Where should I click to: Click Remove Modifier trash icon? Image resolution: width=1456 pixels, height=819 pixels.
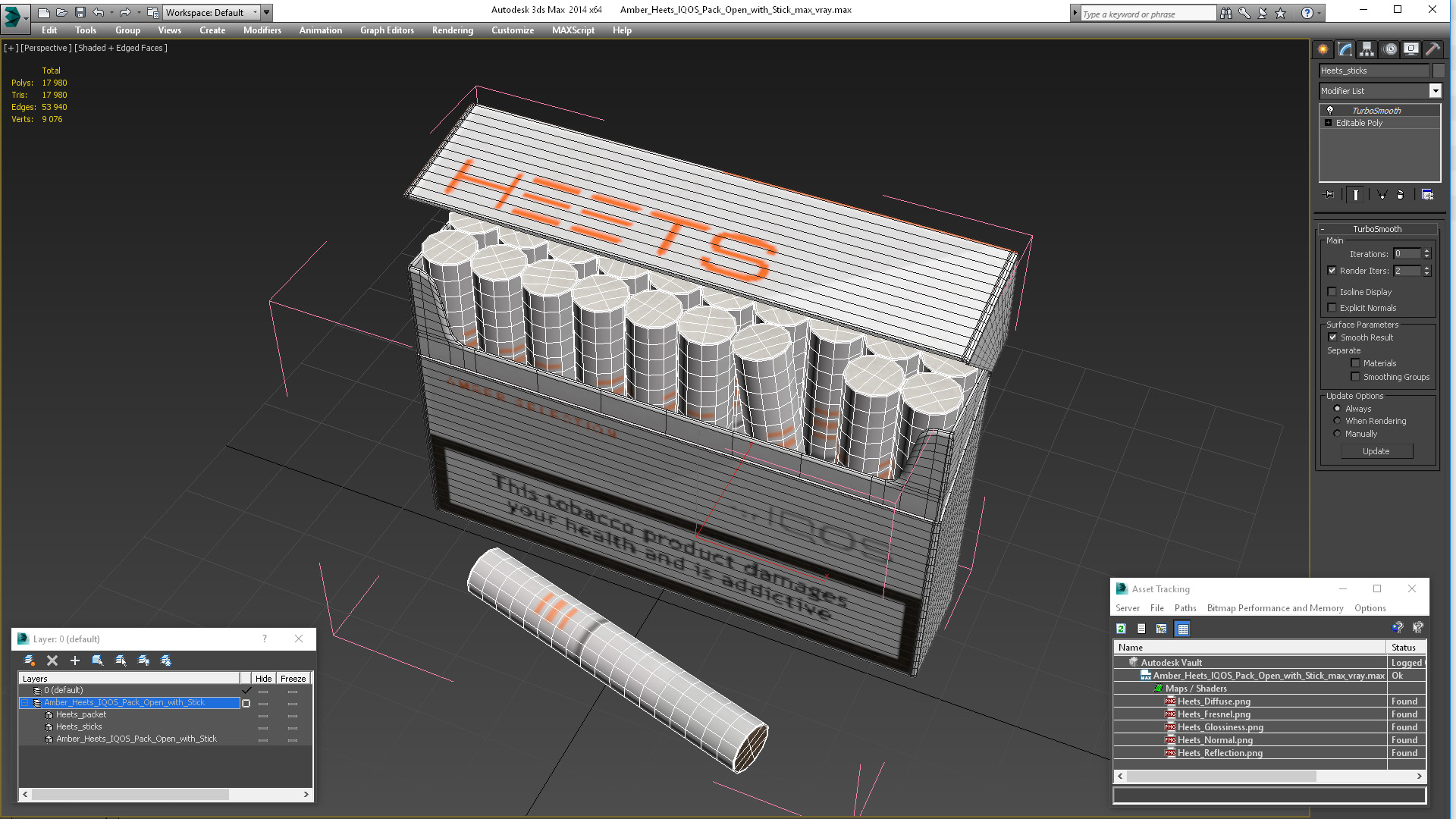pos(1400,195)
